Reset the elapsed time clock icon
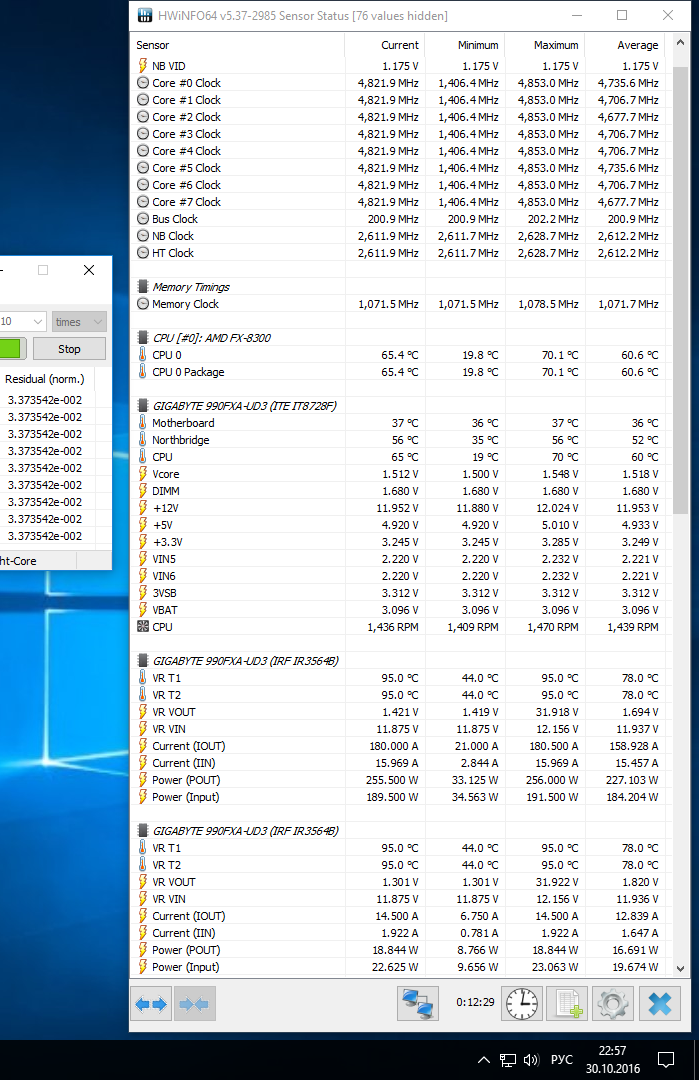This screenshot has height=1080, width=699. point(523,1004)
